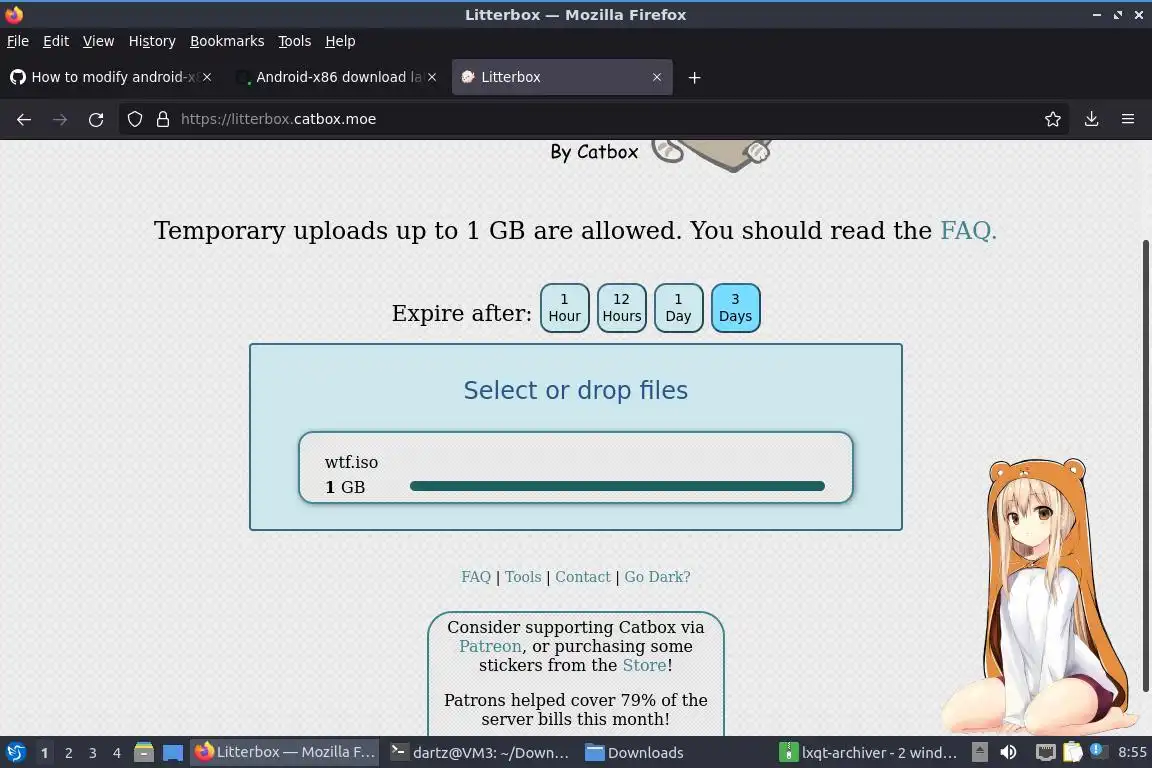Image resolution: width=1152 pixels, height=768 pixels.
Task: Click the wtf.iso file name text
Action: click(x=351, y=462)
